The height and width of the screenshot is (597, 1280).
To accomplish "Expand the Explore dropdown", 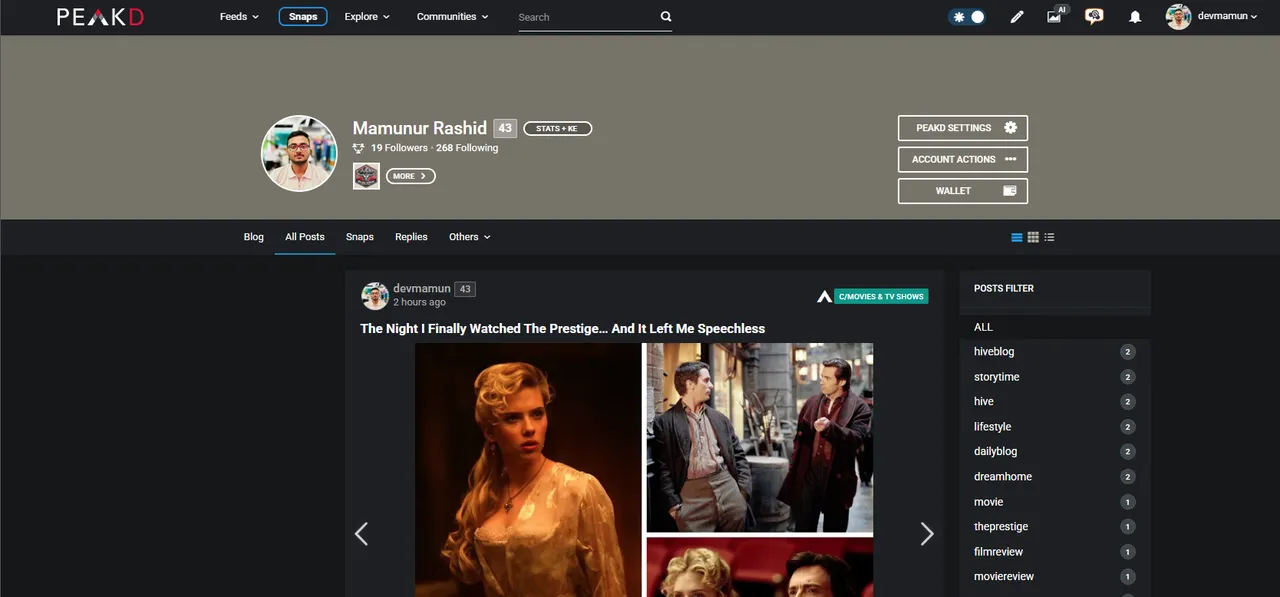I will pyautogui.click(x=367, y=17).
